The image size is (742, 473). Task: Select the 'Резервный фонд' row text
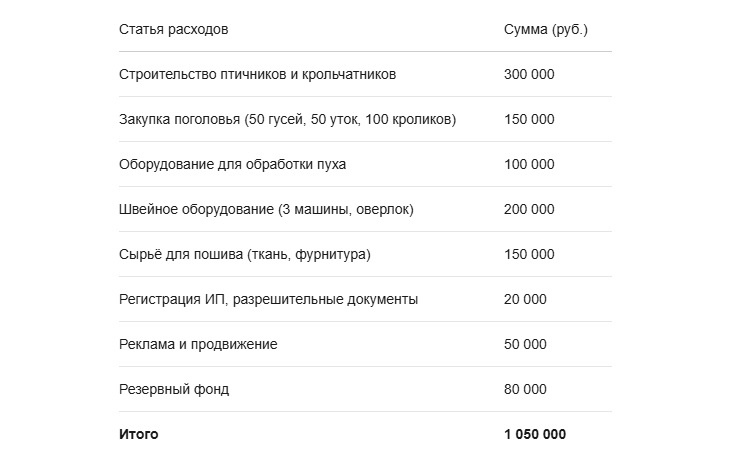click(174, 389)
